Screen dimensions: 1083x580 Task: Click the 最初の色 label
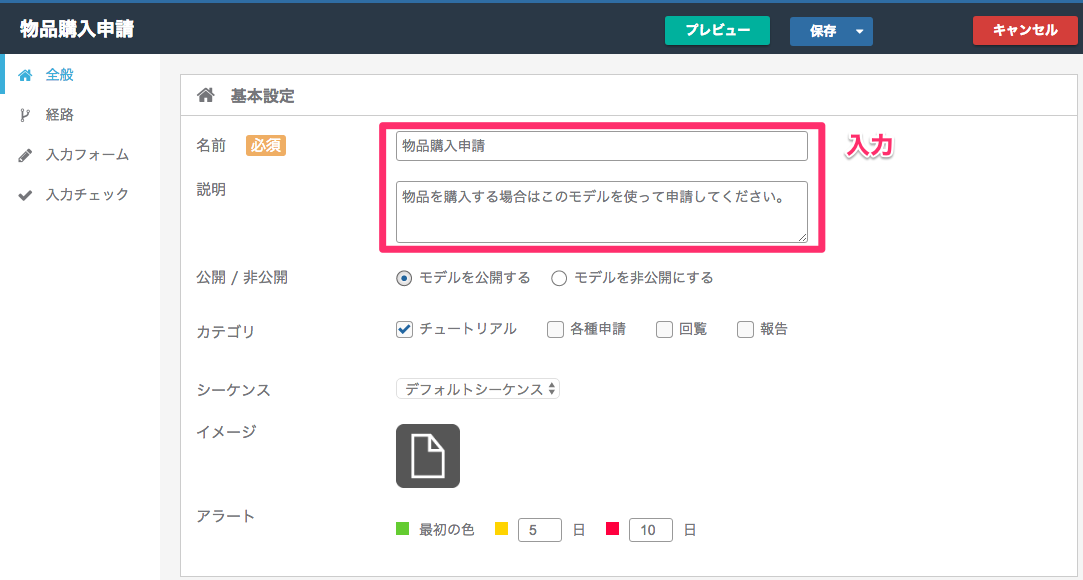[446, 530]
